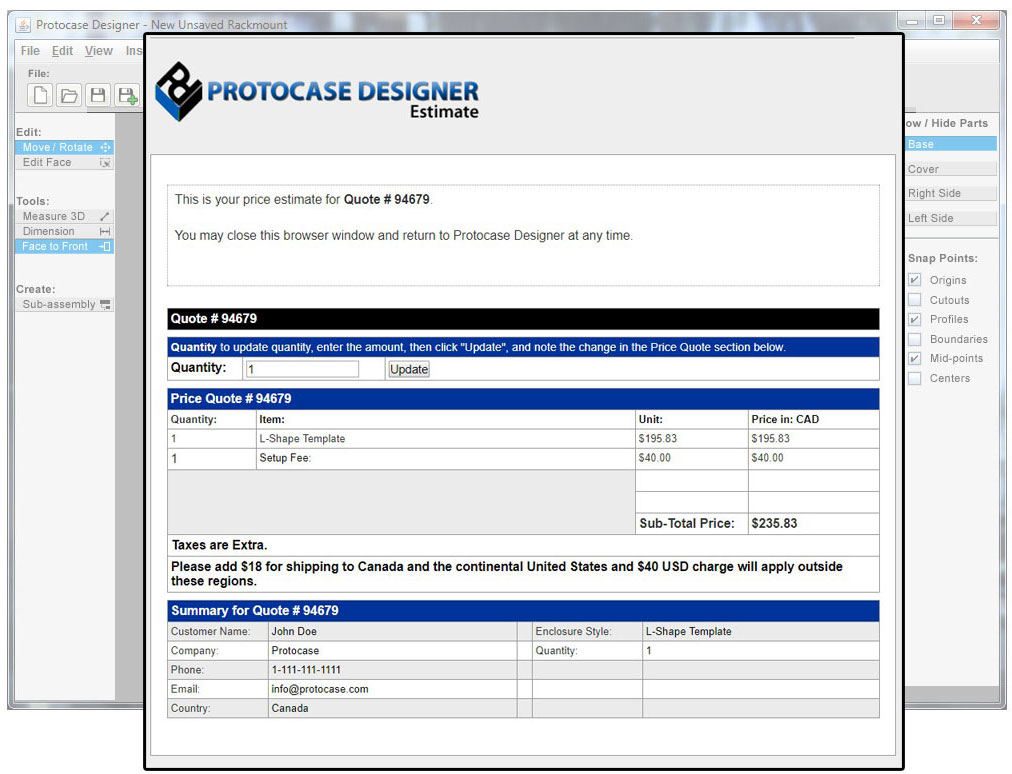Click the Update quantity button
The height and width of the screenshot is (774, 1012).
409,369
